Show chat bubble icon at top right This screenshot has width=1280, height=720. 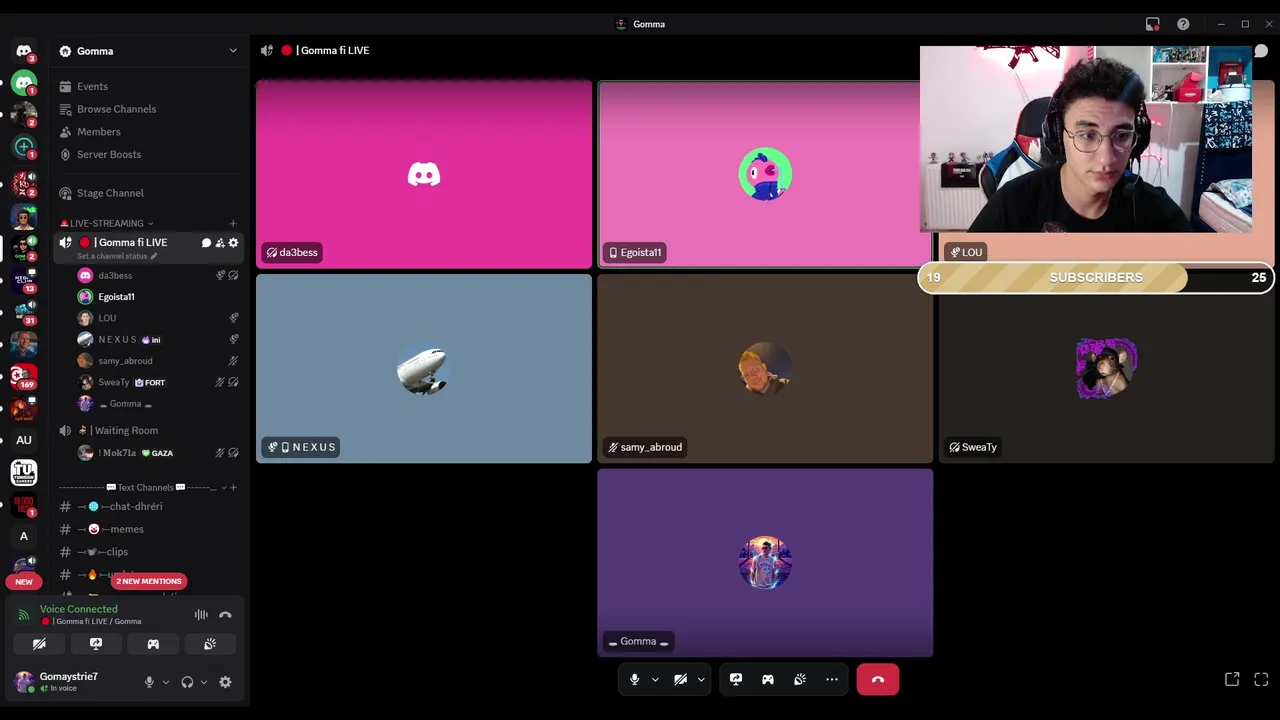point(1261,51)
